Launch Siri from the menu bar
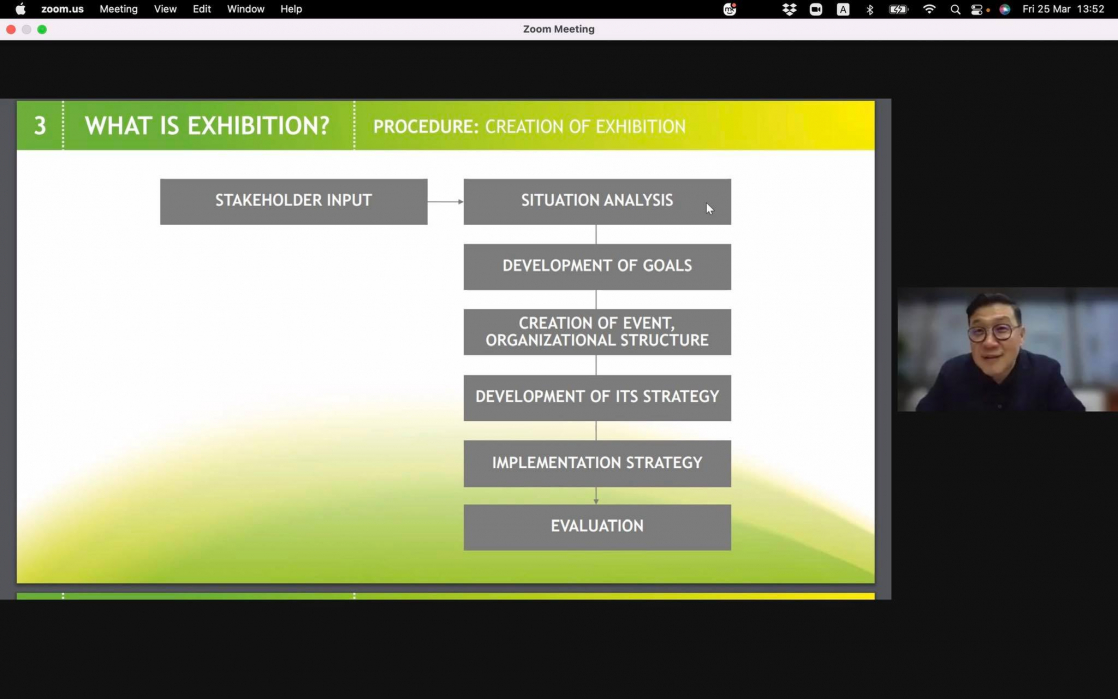Screen dimensions: 1118x699 1004,9
